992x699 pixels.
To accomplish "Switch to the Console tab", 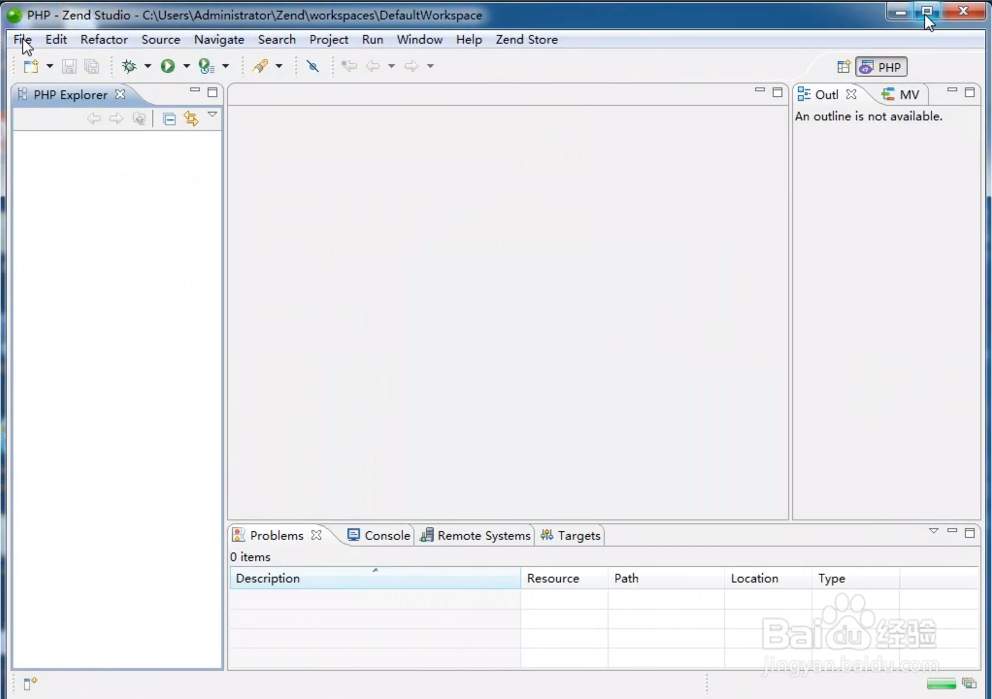I will click(x=379, y=536).
